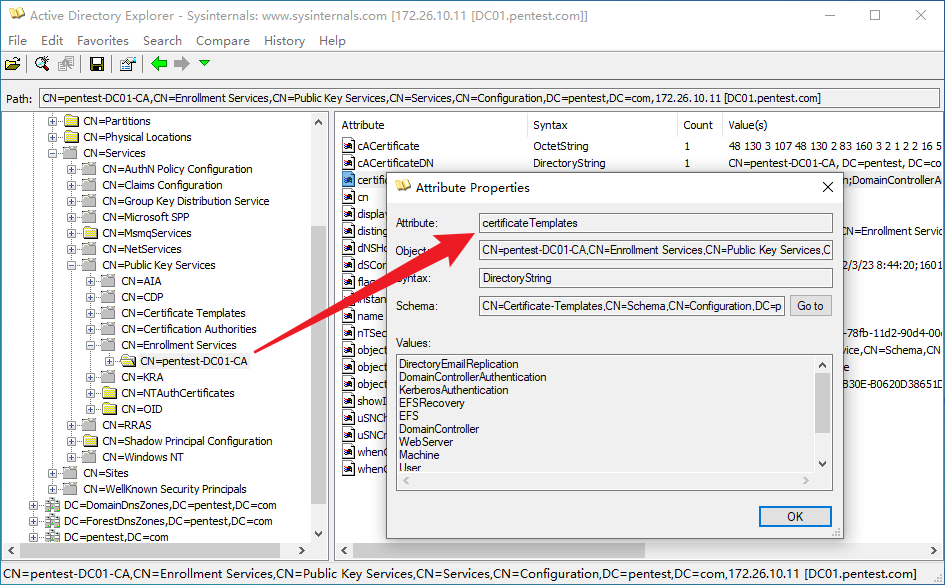Click the gray forward arrow toolbar icon
945x585 pixels.
(x=181, y=63)
